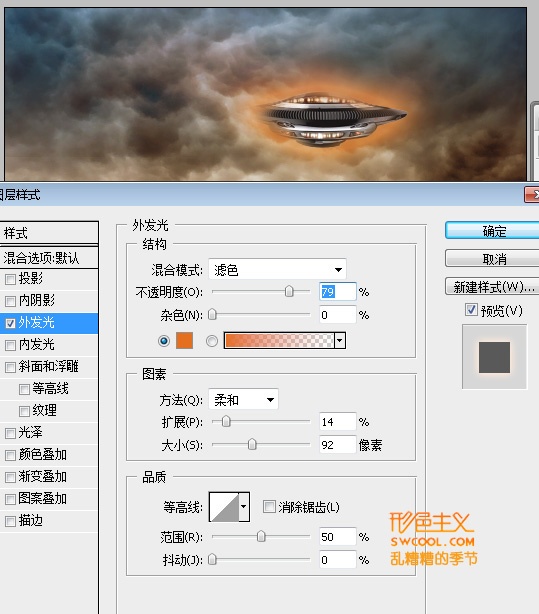Click the 扩展 spread value field showing 14
The width and height of the screenshot is (539, 614).
point(338,422)
